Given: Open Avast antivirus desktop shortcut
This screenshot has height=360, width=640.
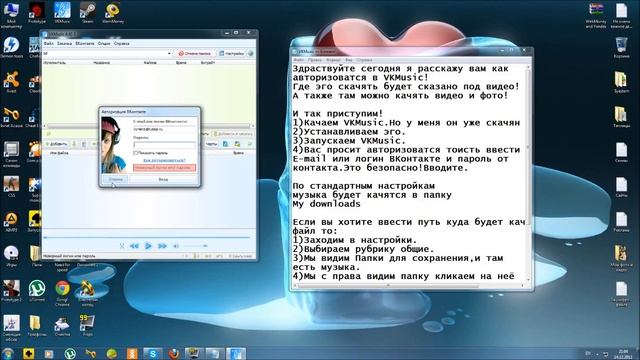Looking at the screenshot, I should click(x=11, y=82).
